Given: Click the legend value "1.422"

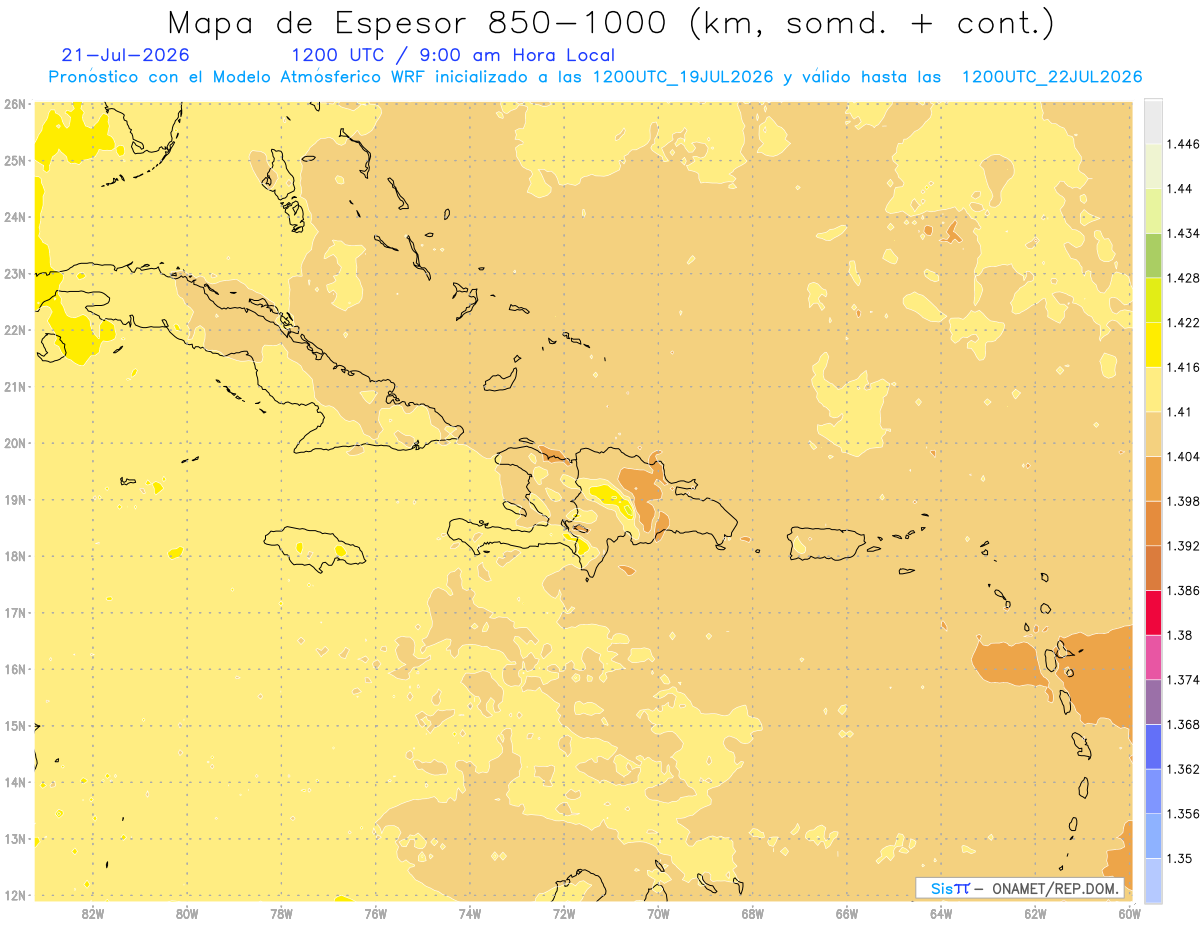Looking at the screenshot, I should [1183, 322].
